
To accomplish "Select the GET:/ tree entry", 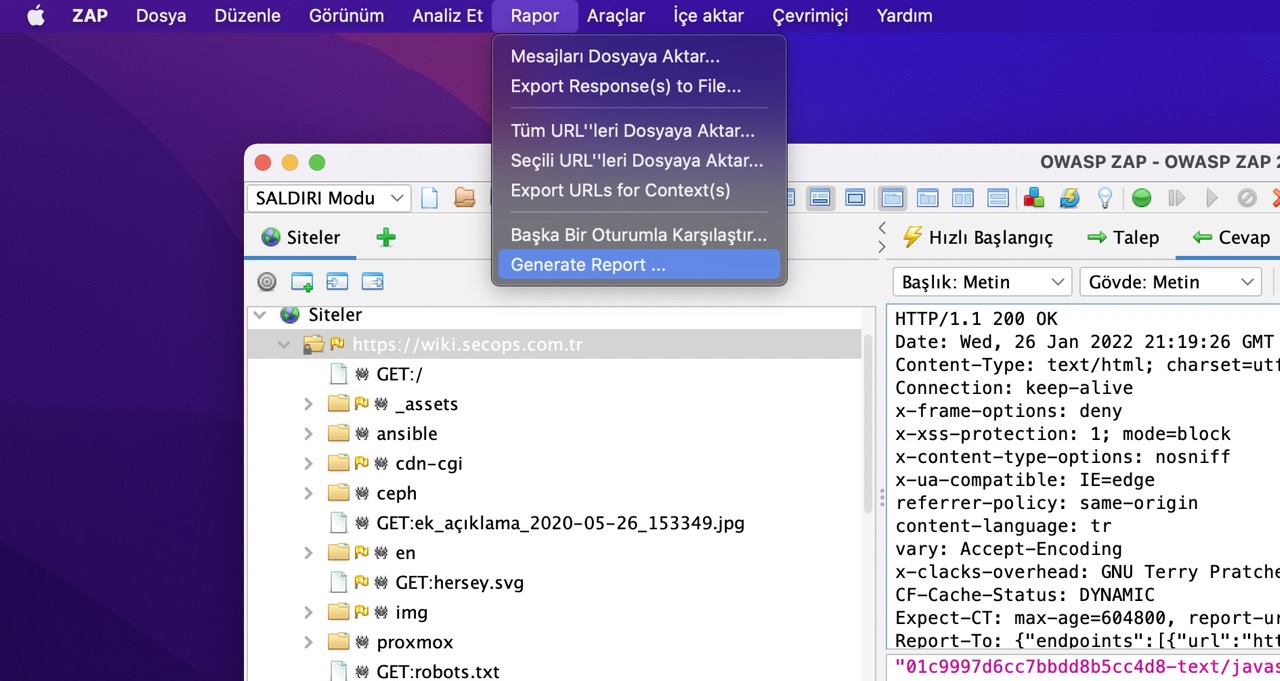I will click(x=399, y=374).
